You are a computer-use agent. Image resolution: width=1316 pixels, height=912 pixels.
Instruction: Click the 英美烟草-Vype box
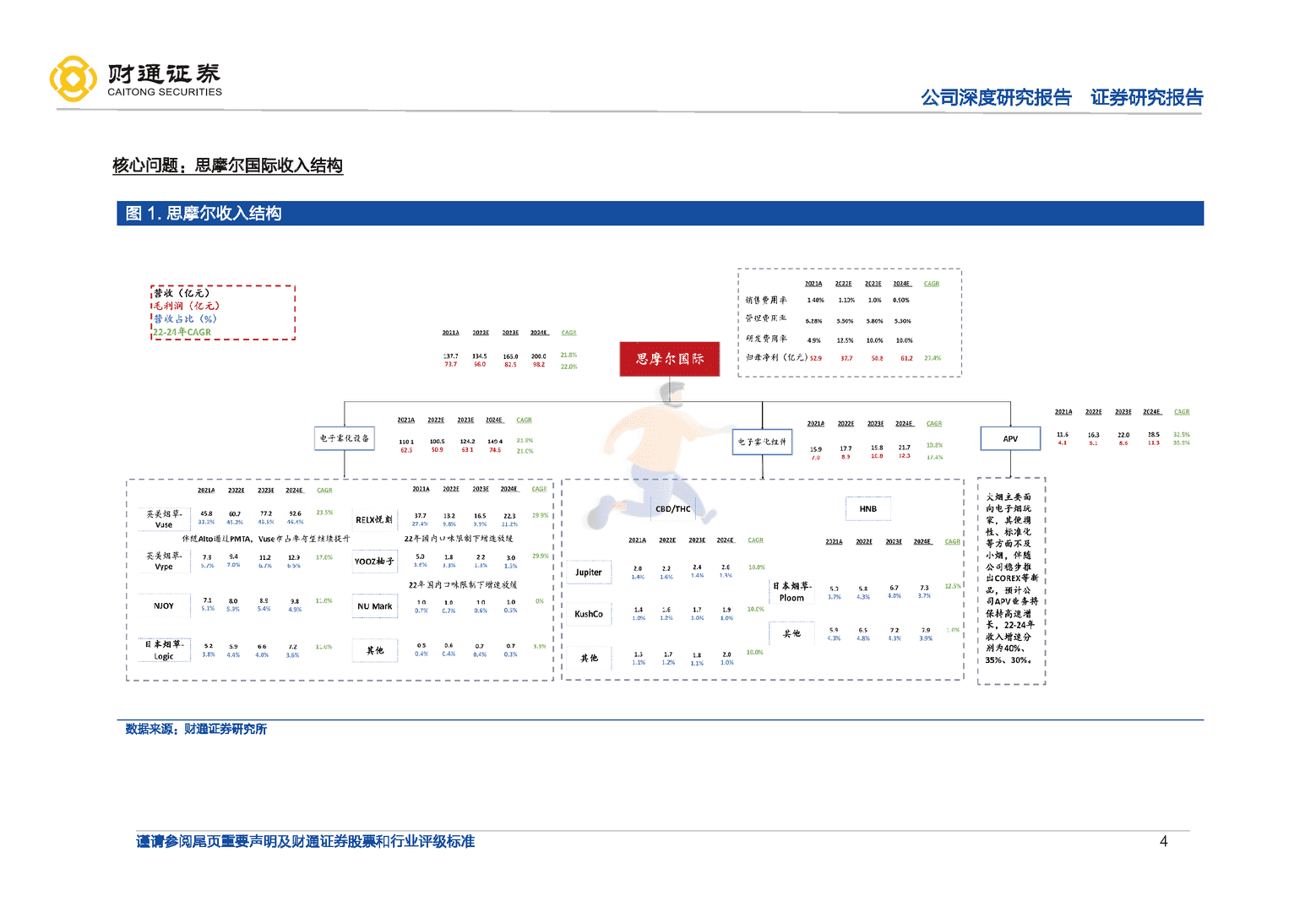coord(164,561)
